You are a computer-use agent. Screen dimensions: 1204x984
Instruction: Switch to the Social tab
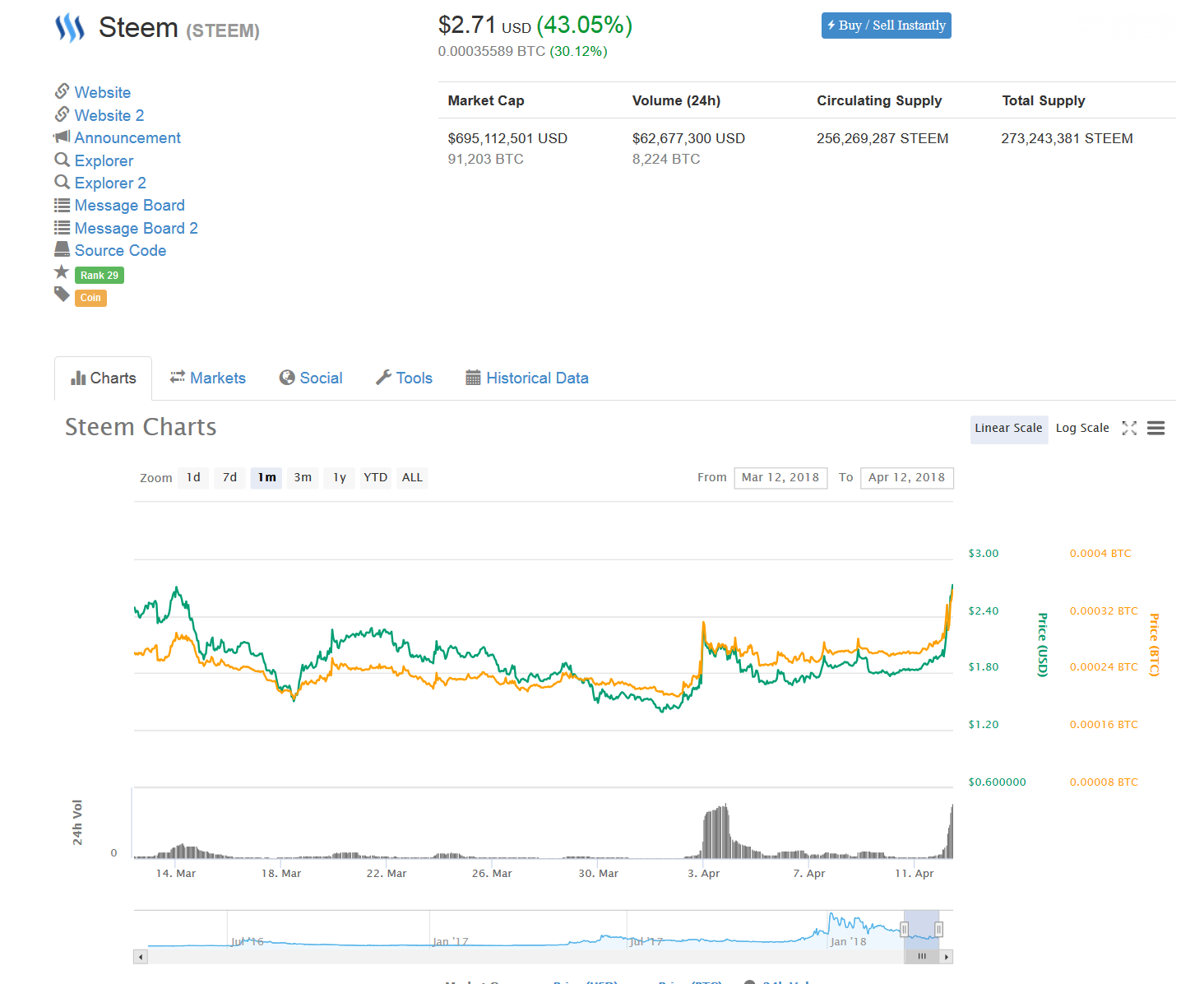tap(311, 378)
